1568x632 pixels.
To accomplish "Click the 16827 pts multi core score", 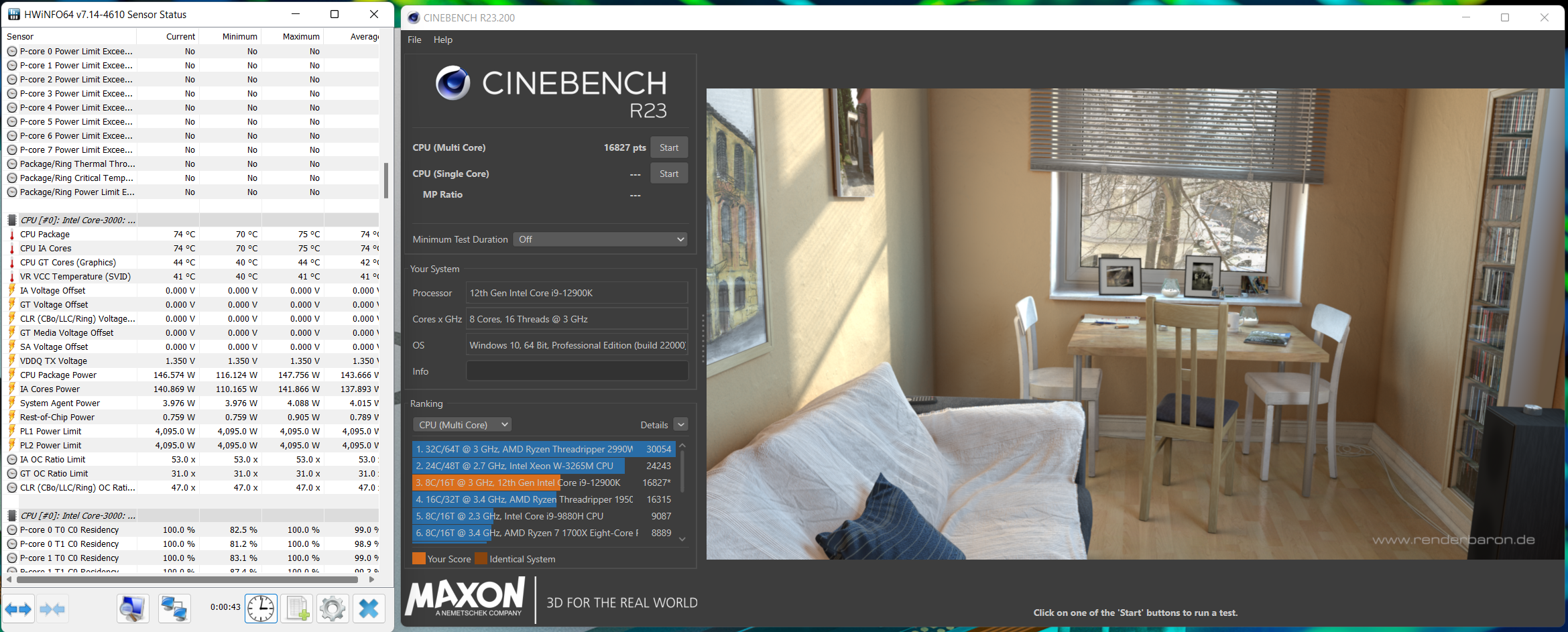I will click(x=625, y=147).
